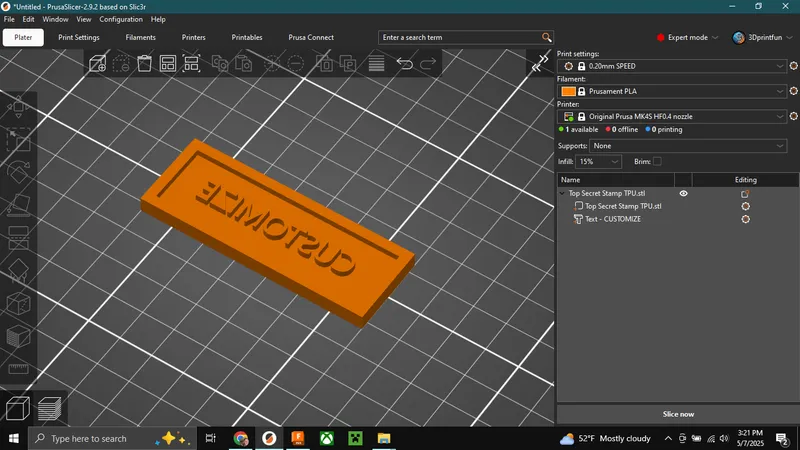Open Chrome from the taskbar
The height and width of the screenshot is (450, 800).
click(x=241, y=438)
